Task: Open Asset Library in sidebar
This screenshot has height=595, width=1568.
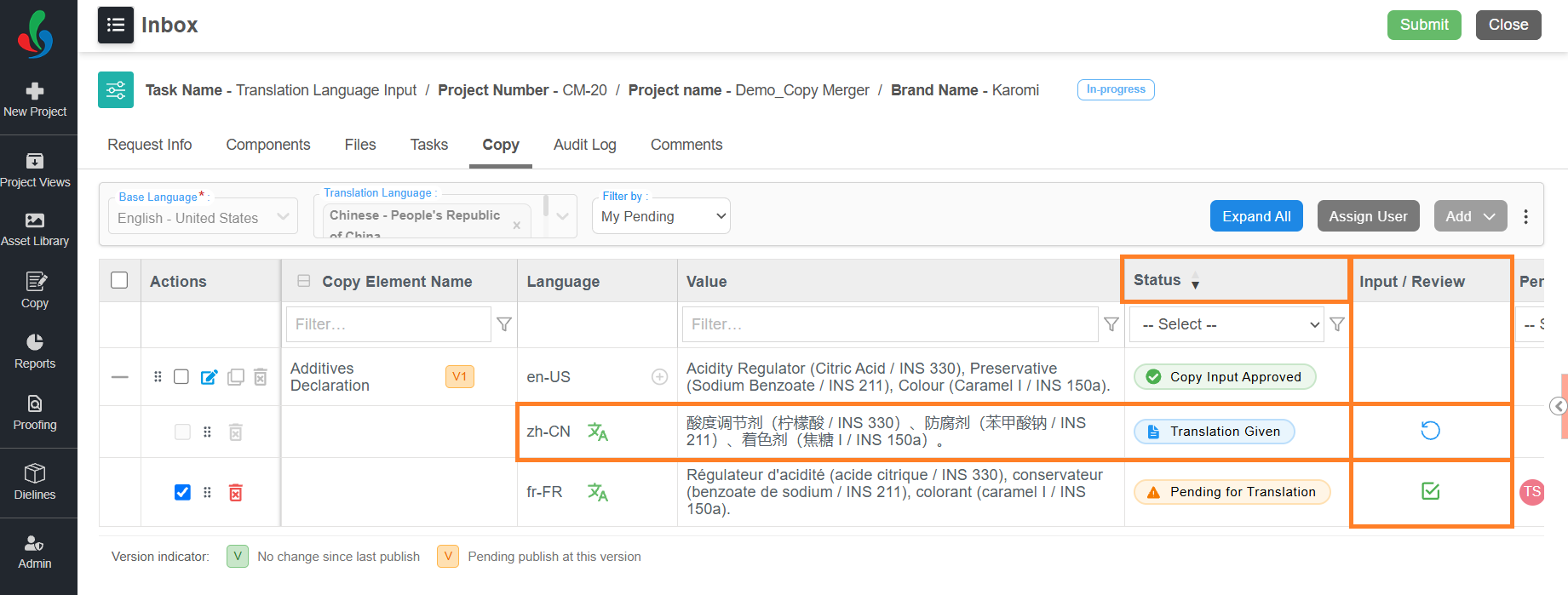Action: tap(35, 229)
